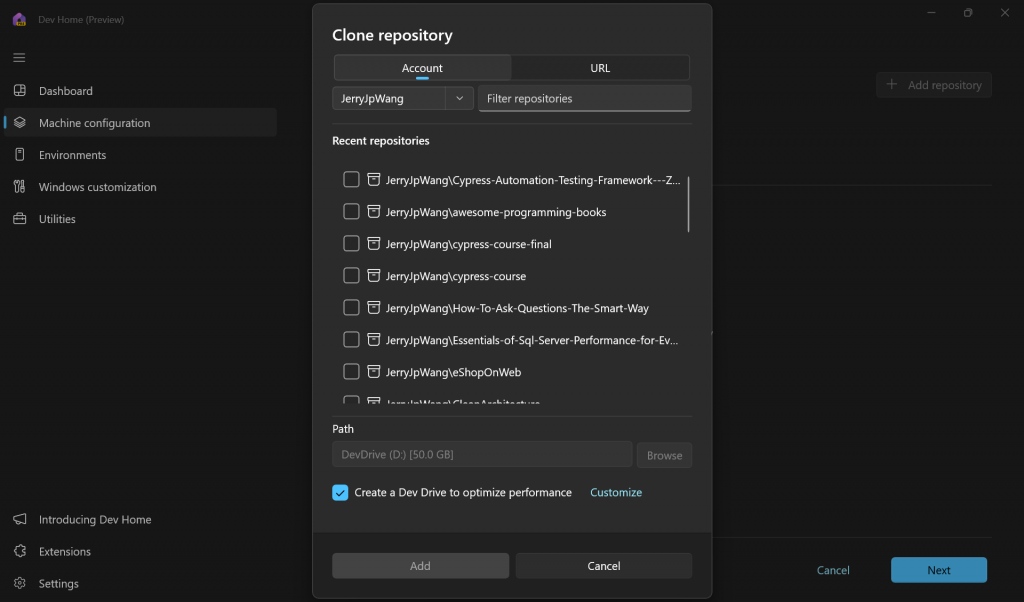Focus the Filter repositories field
Image resolution: width=1024 pixels, height=602 pixels.
(584, 98)
